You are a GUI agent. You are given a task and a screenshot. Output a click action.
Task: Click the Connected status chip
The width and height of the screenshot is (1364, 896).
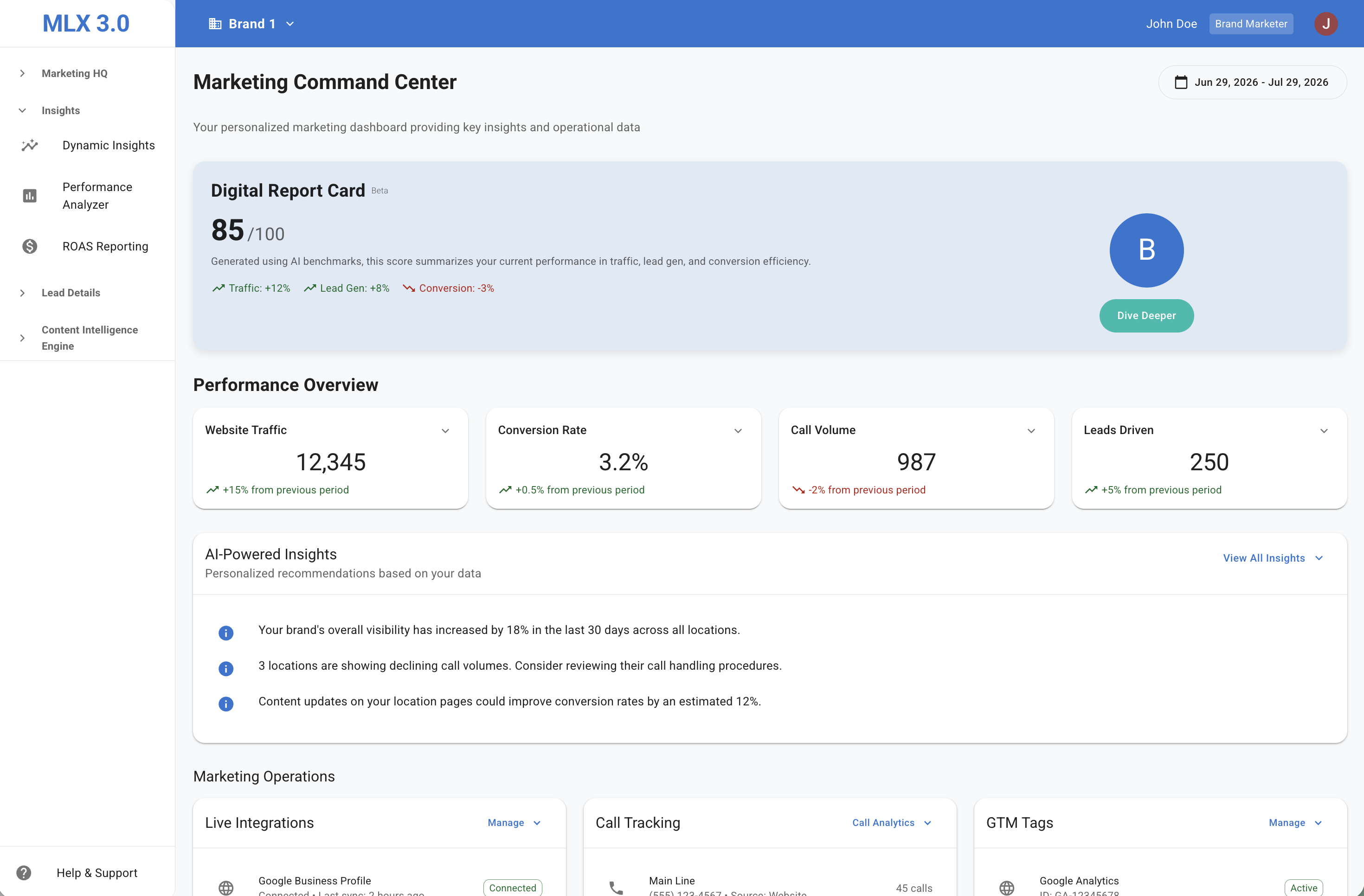(512, 887)
